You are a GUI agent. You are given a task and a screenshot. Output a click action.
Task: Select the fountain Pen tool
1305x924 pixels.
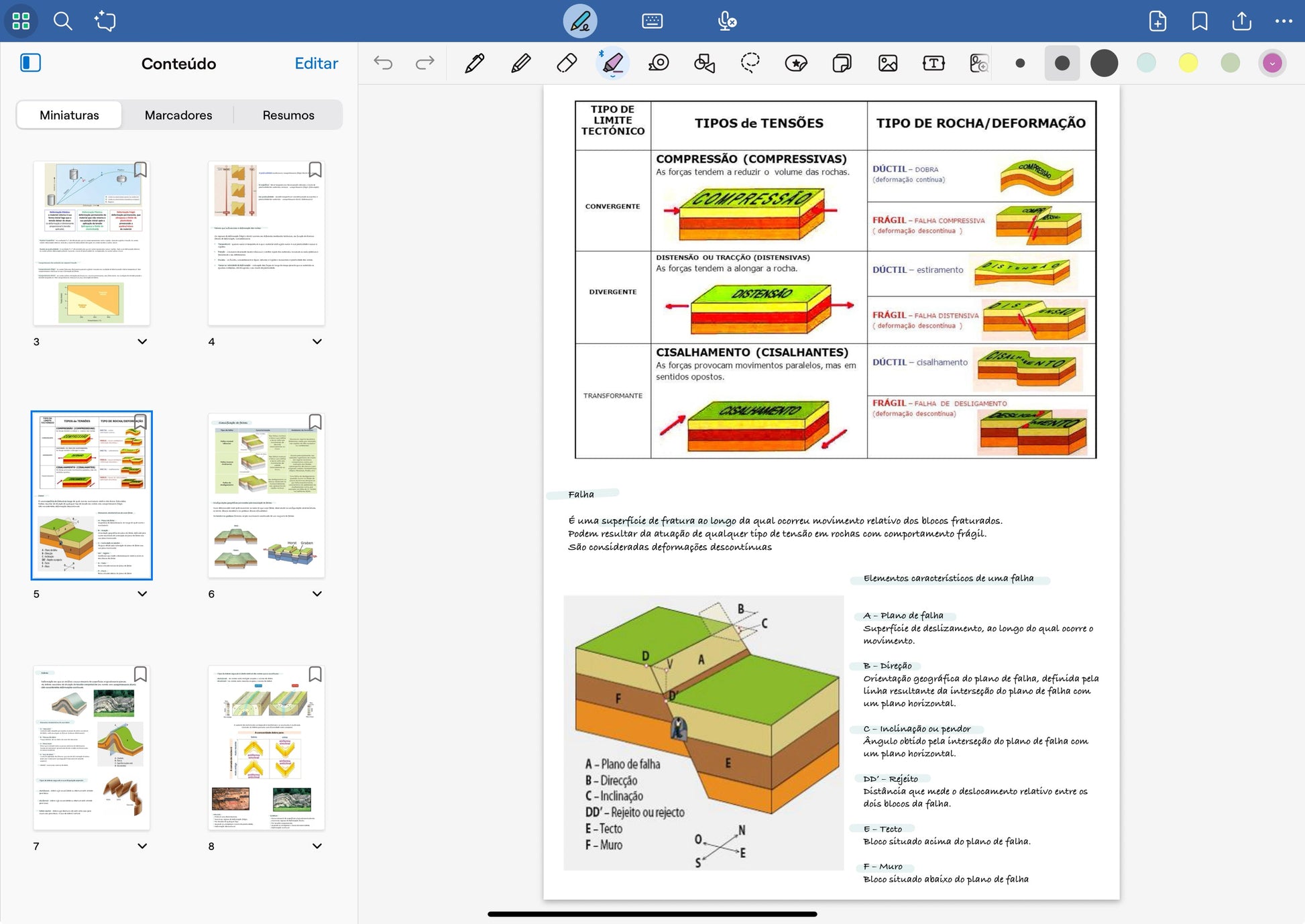point(474,63)
